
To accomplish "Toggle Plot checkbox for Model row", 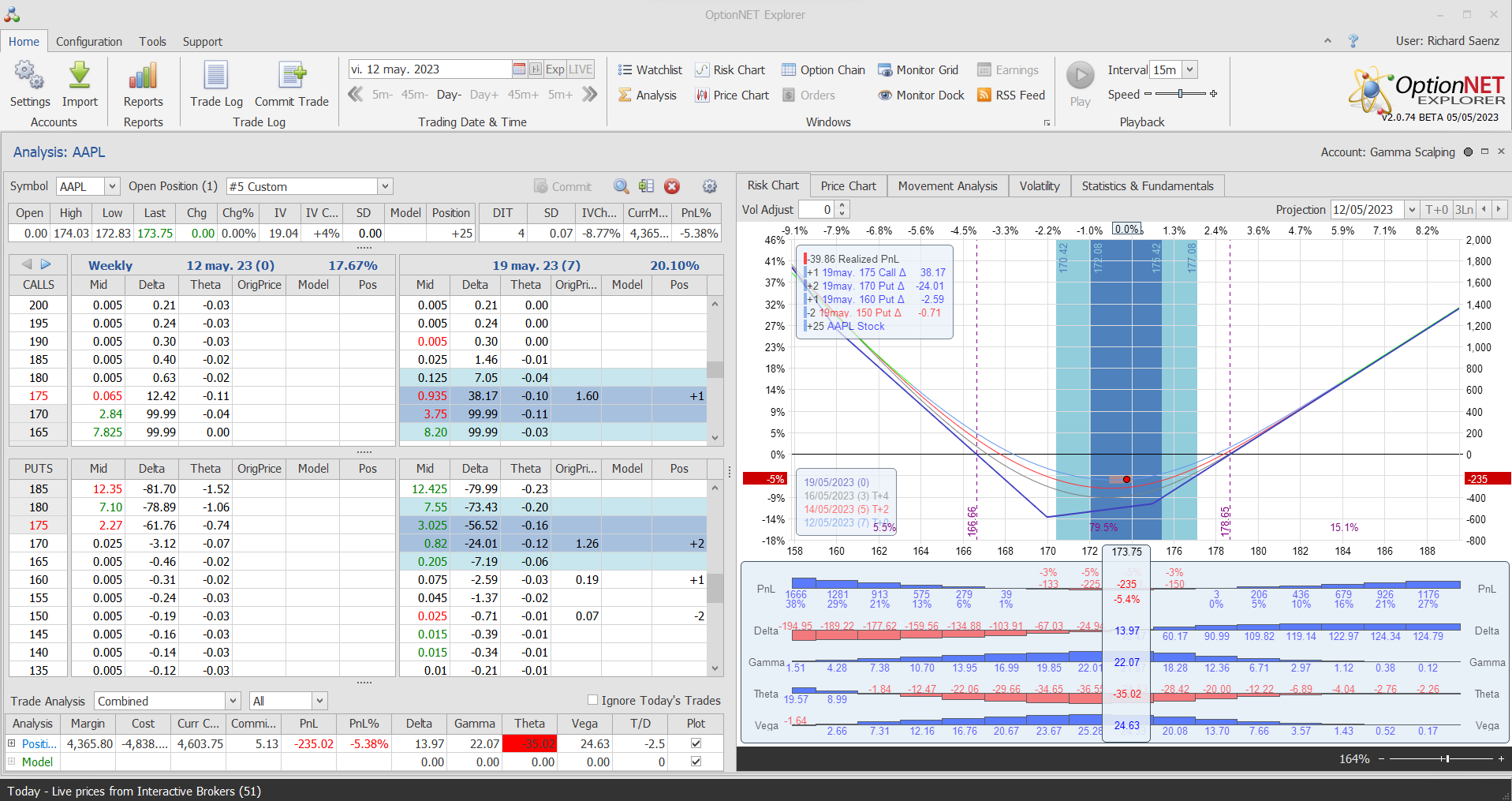I will 696,762.
